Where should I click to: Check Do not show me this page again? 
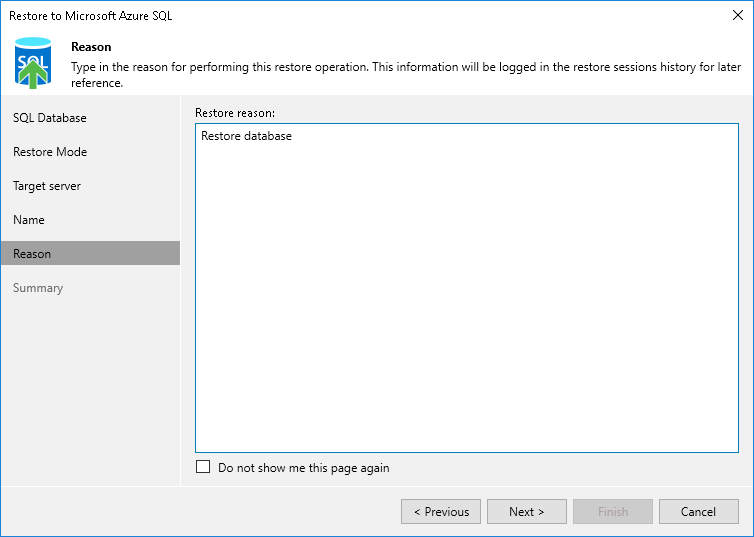(x=203, y=467)
